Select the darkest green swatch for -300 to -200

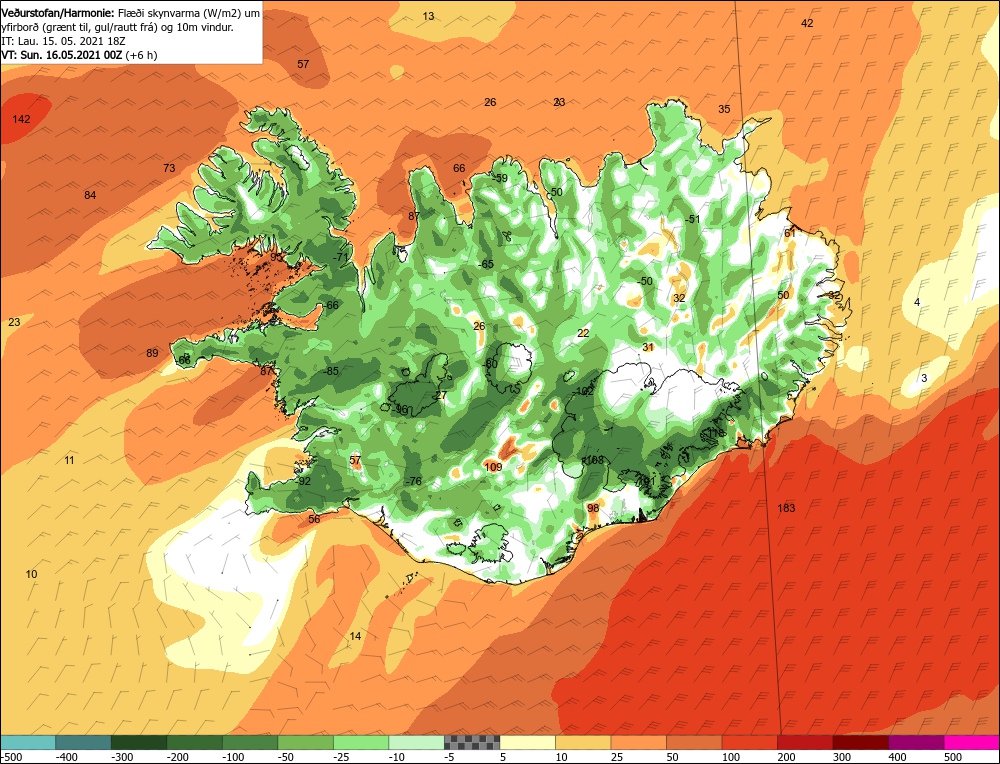pyautogui.click(x=139, y=742)
